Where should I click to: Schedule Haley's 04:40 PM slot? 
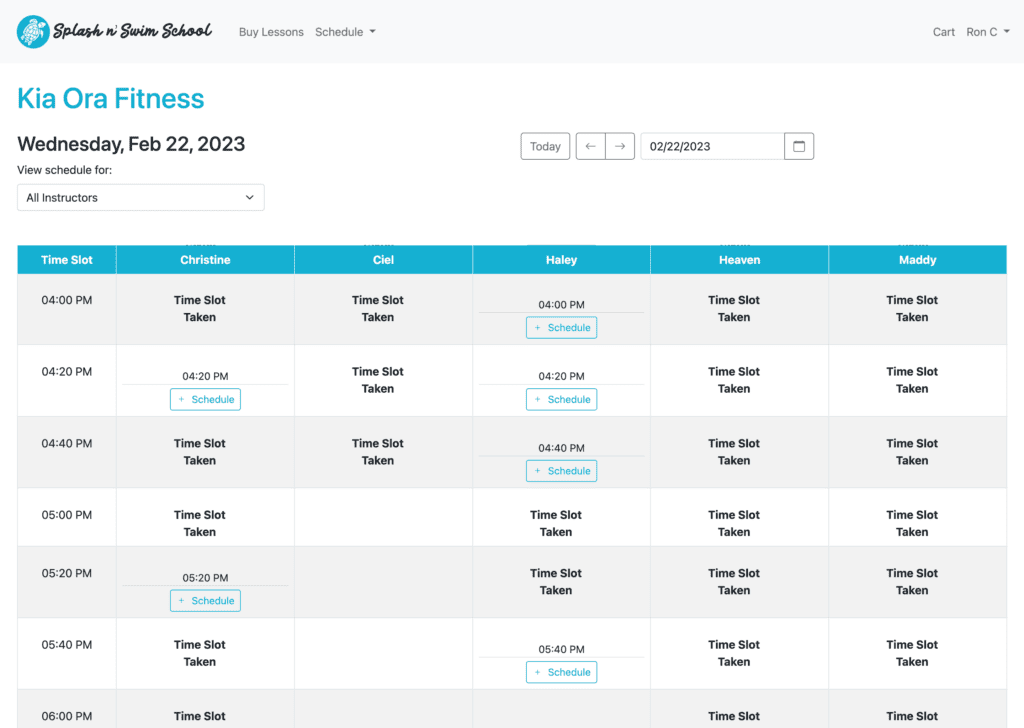pos(561,470)
